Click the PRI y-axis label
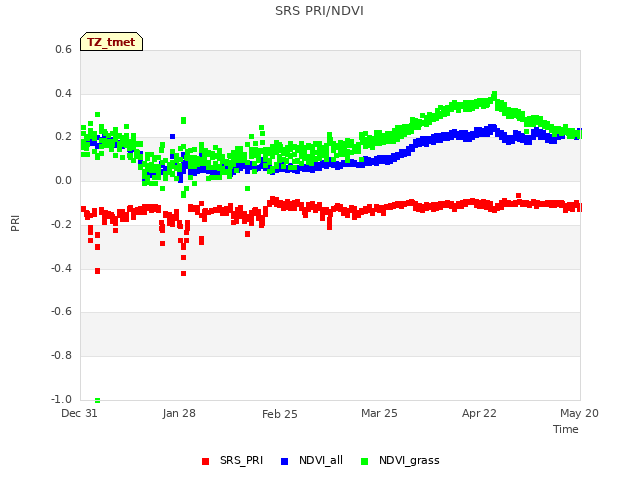Screen dimensions: 640x480 click(x=15, y=224)
